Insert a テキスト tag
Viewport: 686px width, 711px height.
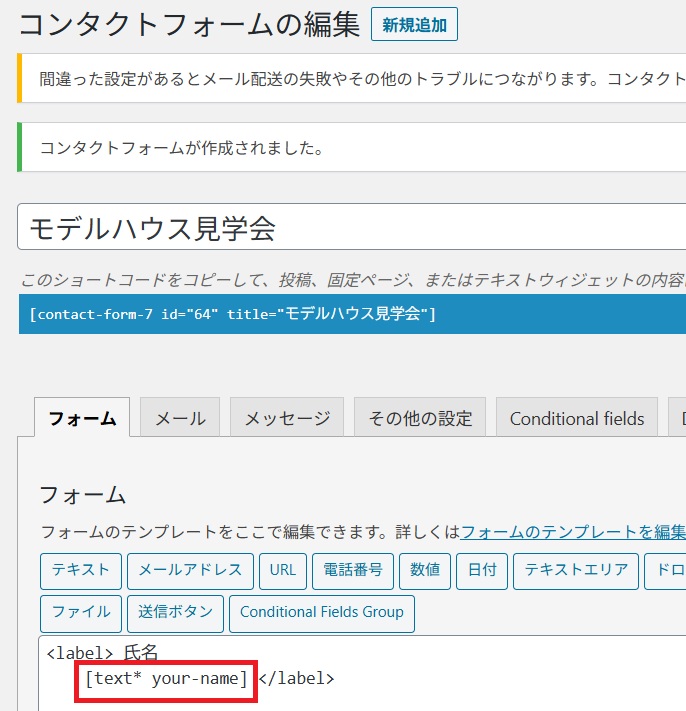81,571
